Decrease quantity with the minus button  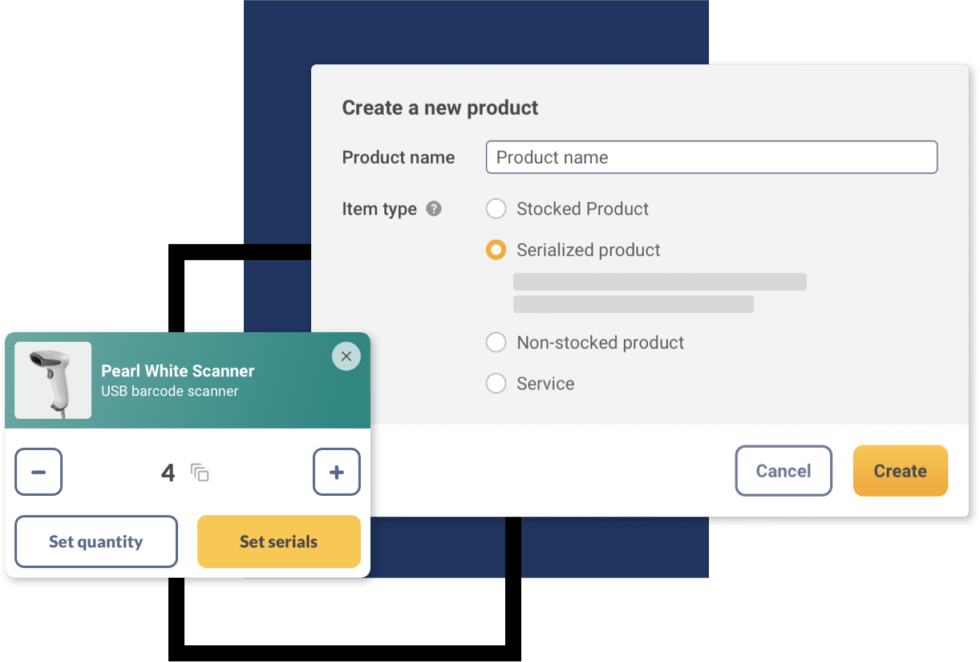(39, 472)
